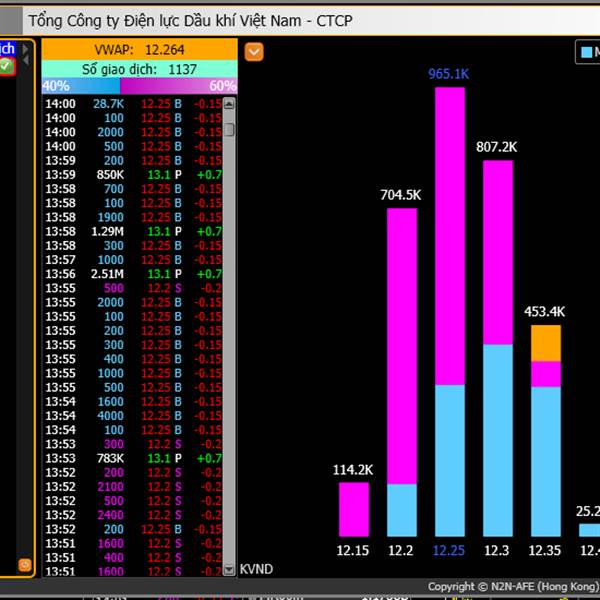Click the orange refresh icon at bottom left

(25, 565)
